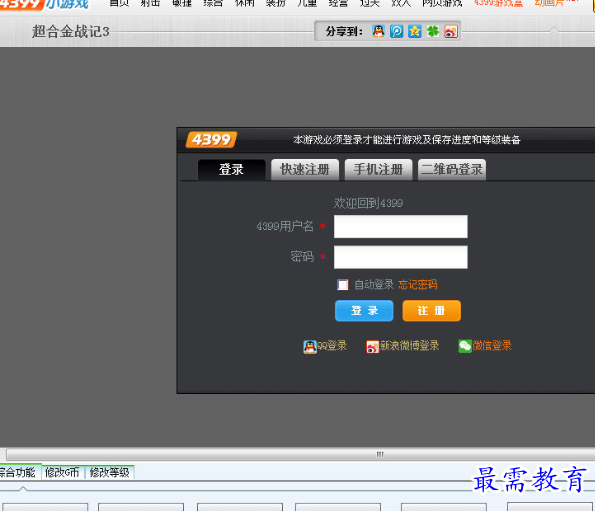Screen dimensions: 595x511
Task: Click the 4399 logo in login dialog
Action: 211,140
